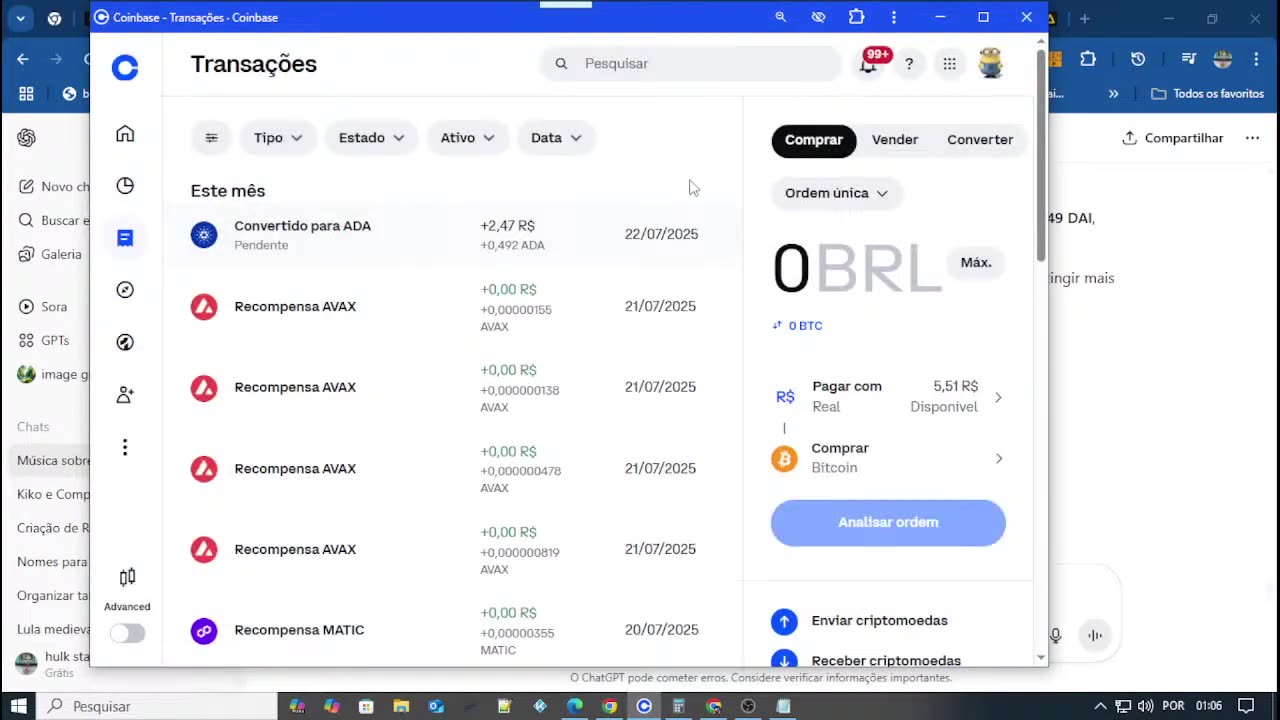Open Recompensa AVAX +0,000000819 transaction
This screenshot has height=720, width=1280.
[x=453, y=550]
